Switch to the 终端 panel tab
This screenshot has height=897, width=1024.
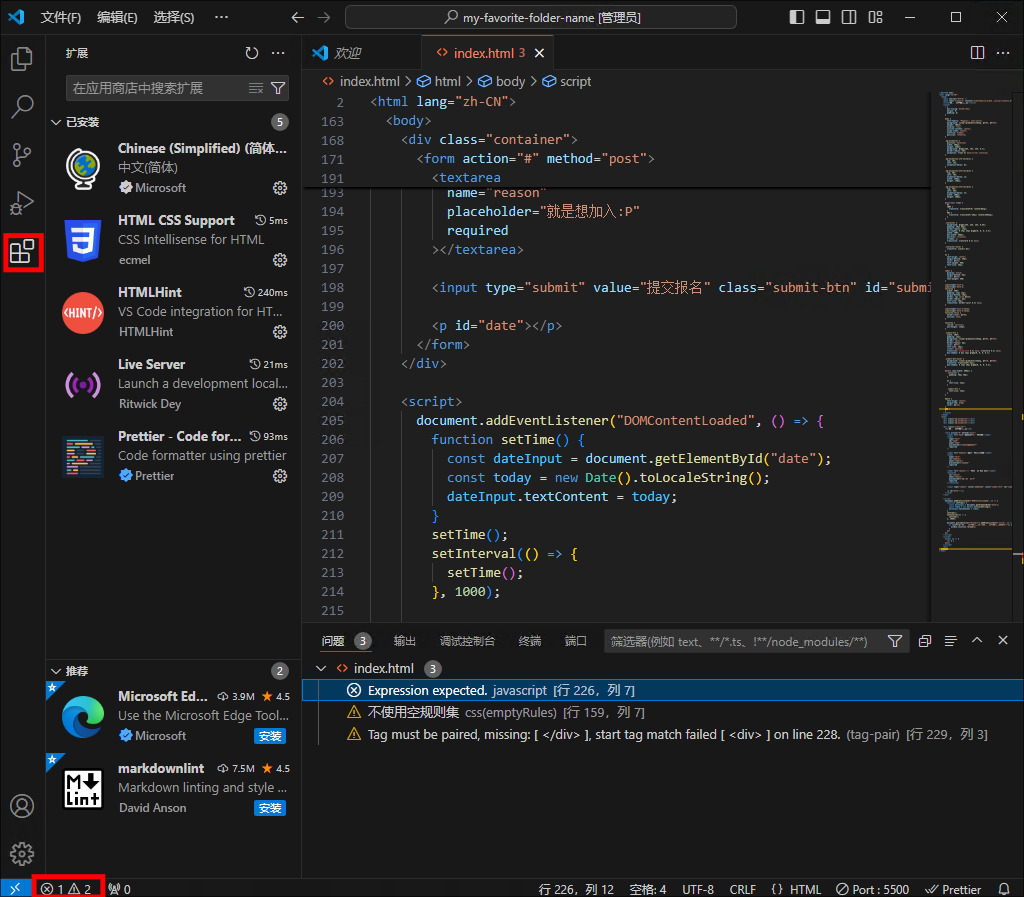point(529,641)
